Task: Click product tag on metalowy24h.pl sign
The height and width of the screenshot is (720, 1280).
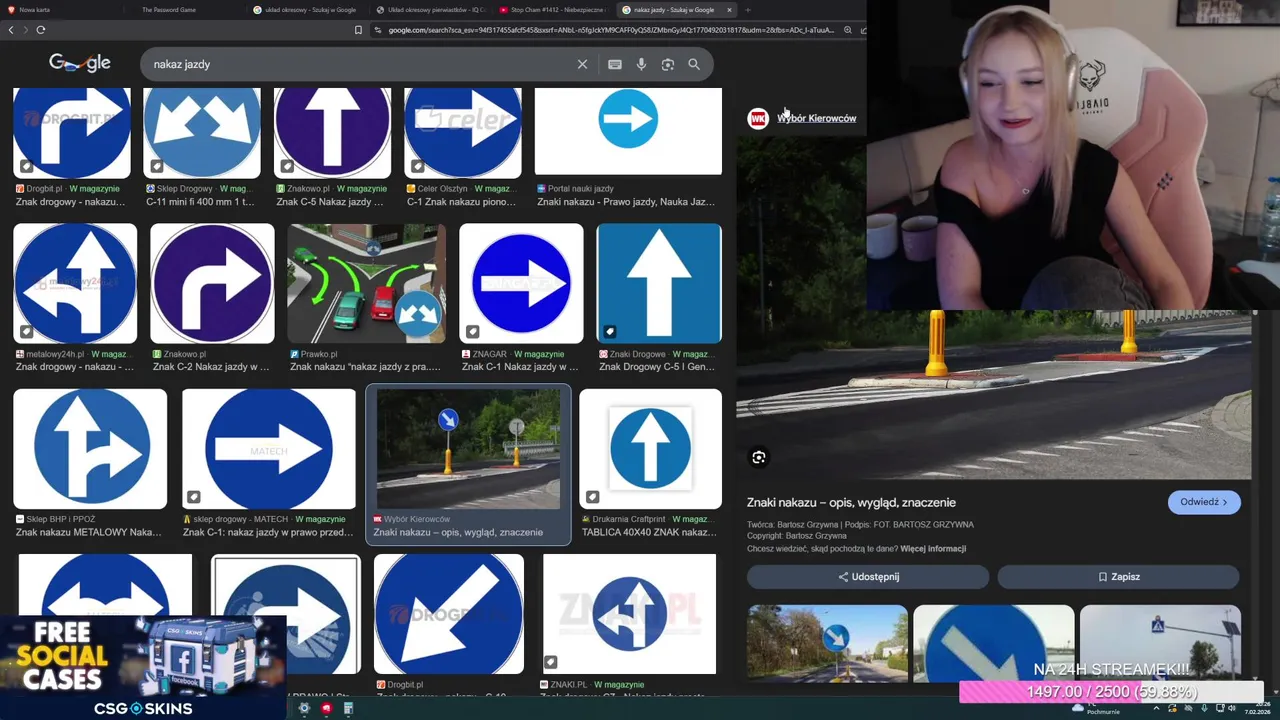Action: tap(27, 331)
